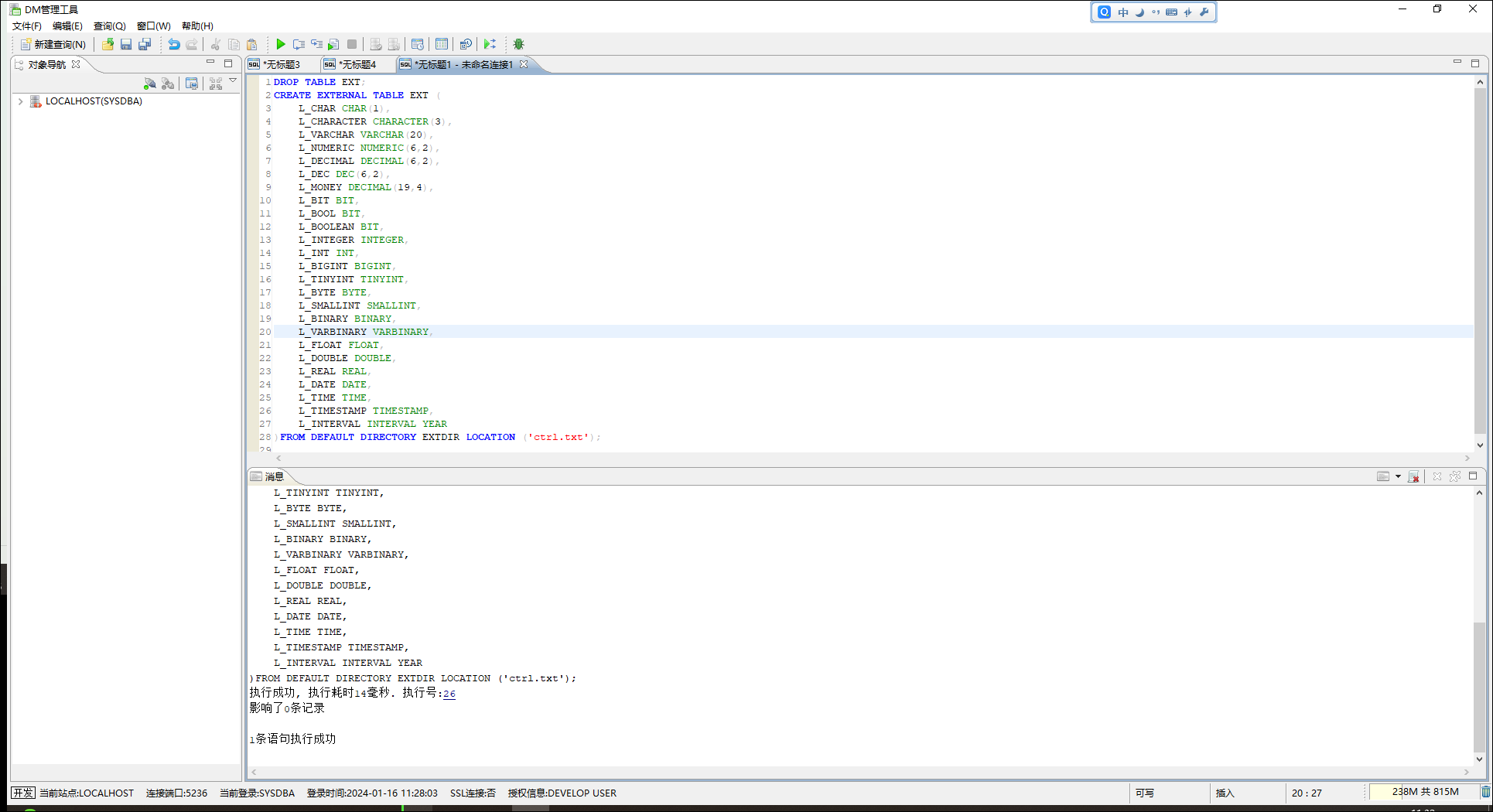Click 'ctrl.txt' string in the editor
Viewport: 1493px width, 812px height.
(559, 437)
